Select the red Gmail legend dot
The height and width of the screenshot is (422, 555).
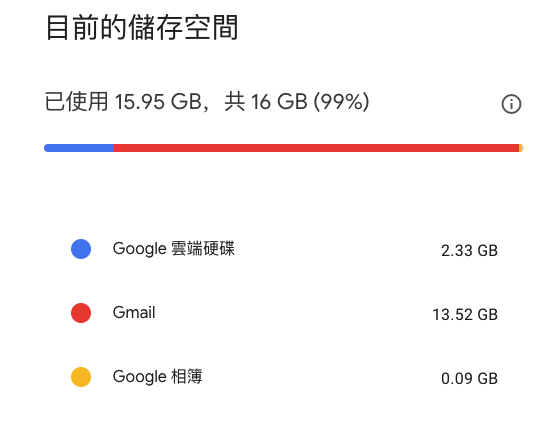81,313
